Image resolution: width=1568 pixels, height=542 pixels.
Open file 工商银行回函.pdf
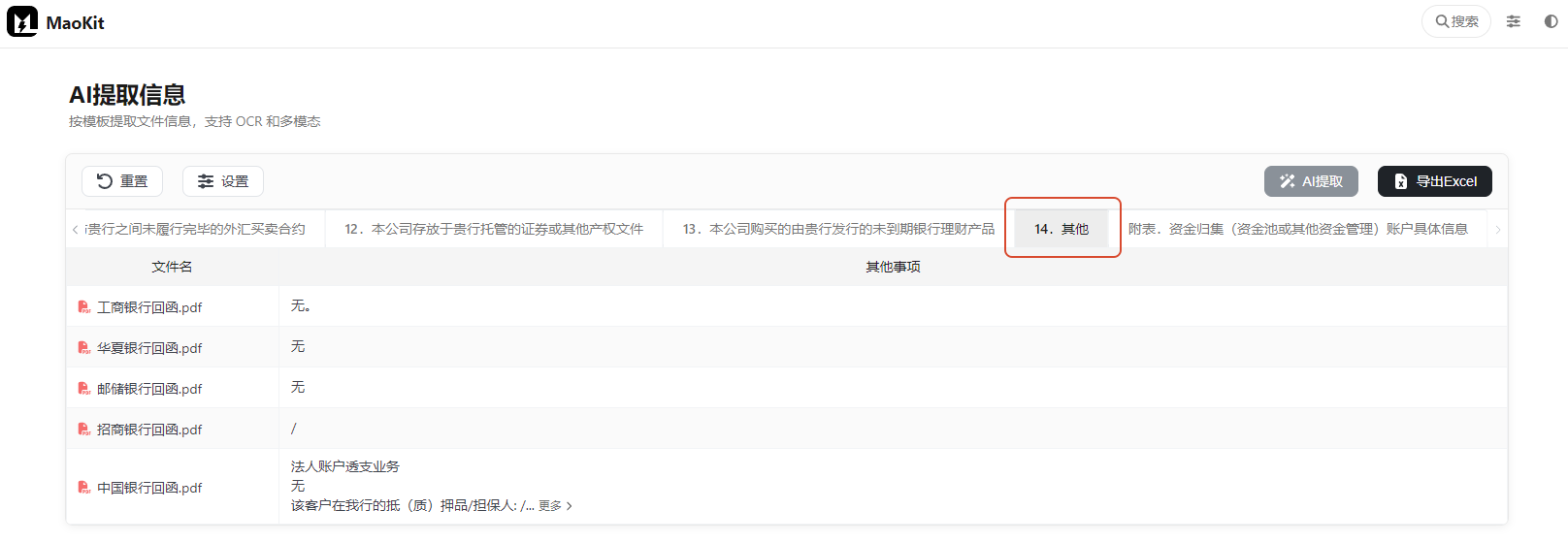tap(149, 307)
